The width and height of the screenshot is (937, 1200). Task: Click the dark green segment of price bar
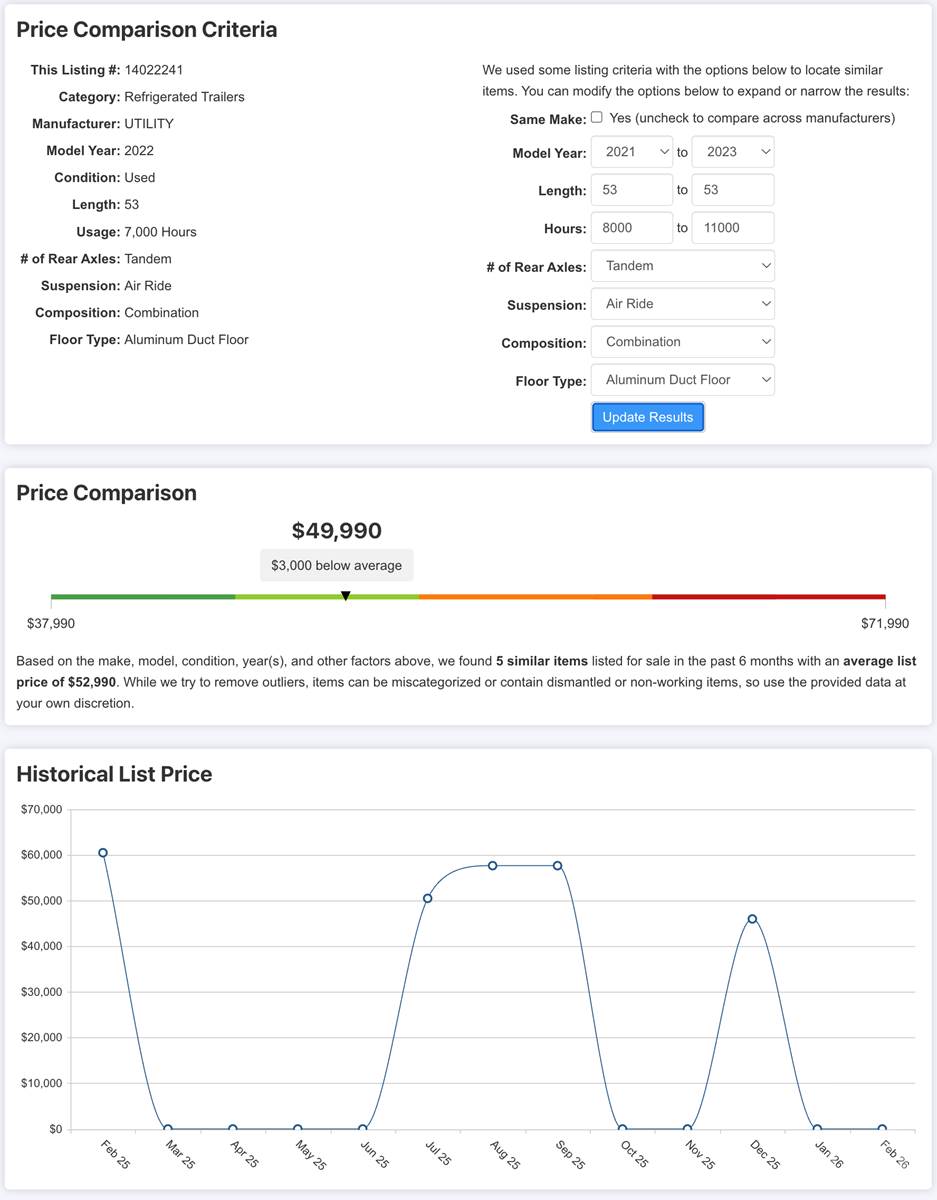[x=143, y=597]
